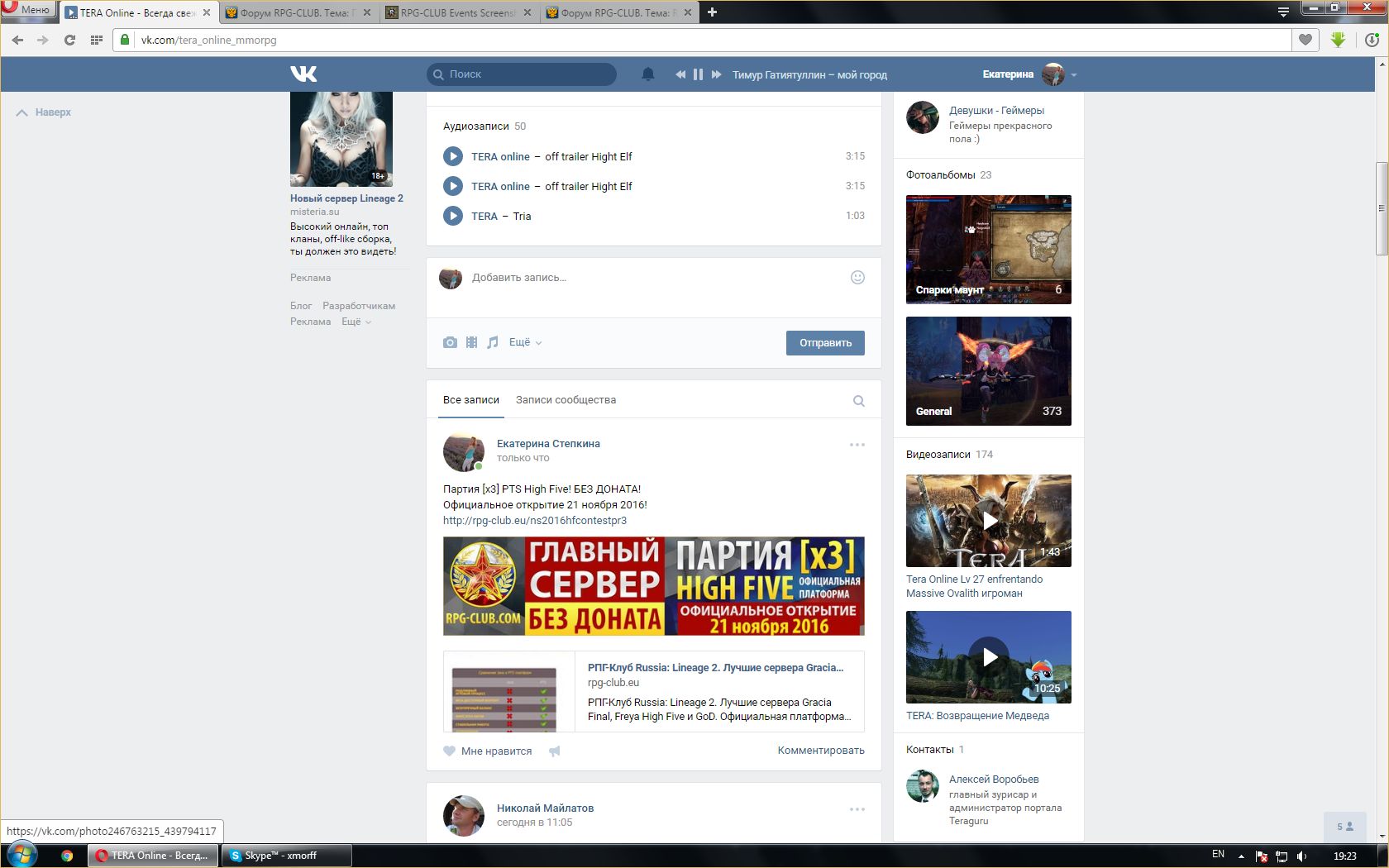The image size is (1389, 868).
Task: Switch to the first Форум RPG-CLUB tab
Action: pos(297,12)
